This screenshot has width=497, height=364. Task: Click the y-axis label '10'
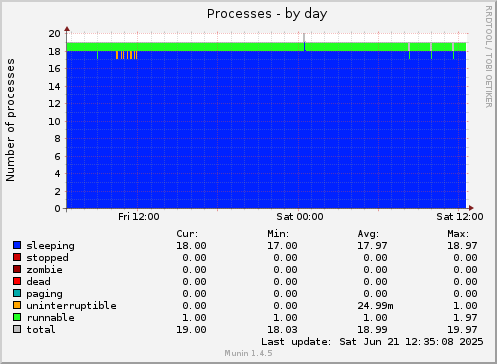coord(54,121)
